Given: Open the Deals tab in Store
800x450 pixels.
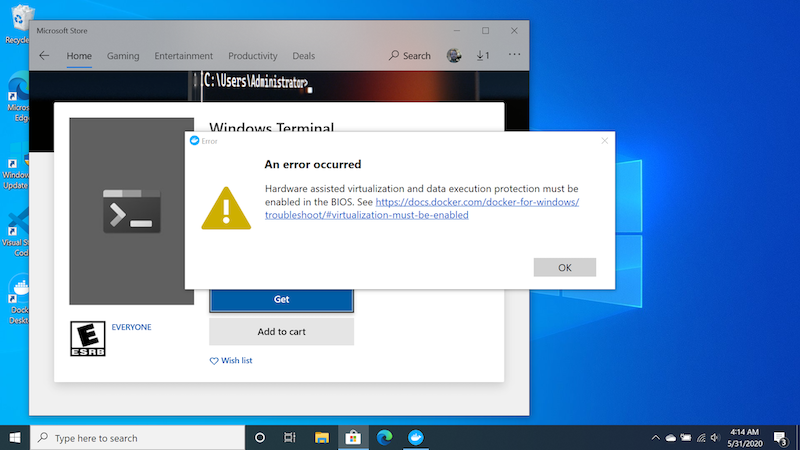Looking at the screenshot, I should (x=304, y=56).
